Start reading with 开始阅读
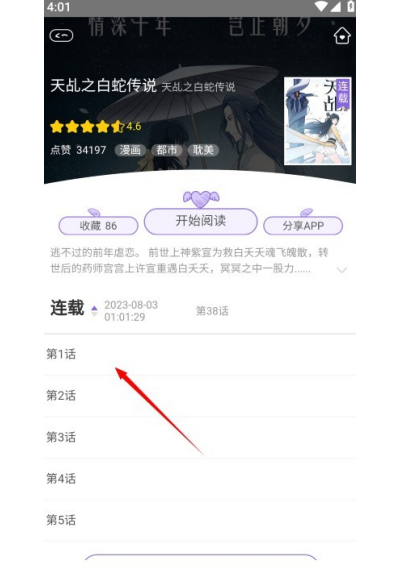 [201, 221]
